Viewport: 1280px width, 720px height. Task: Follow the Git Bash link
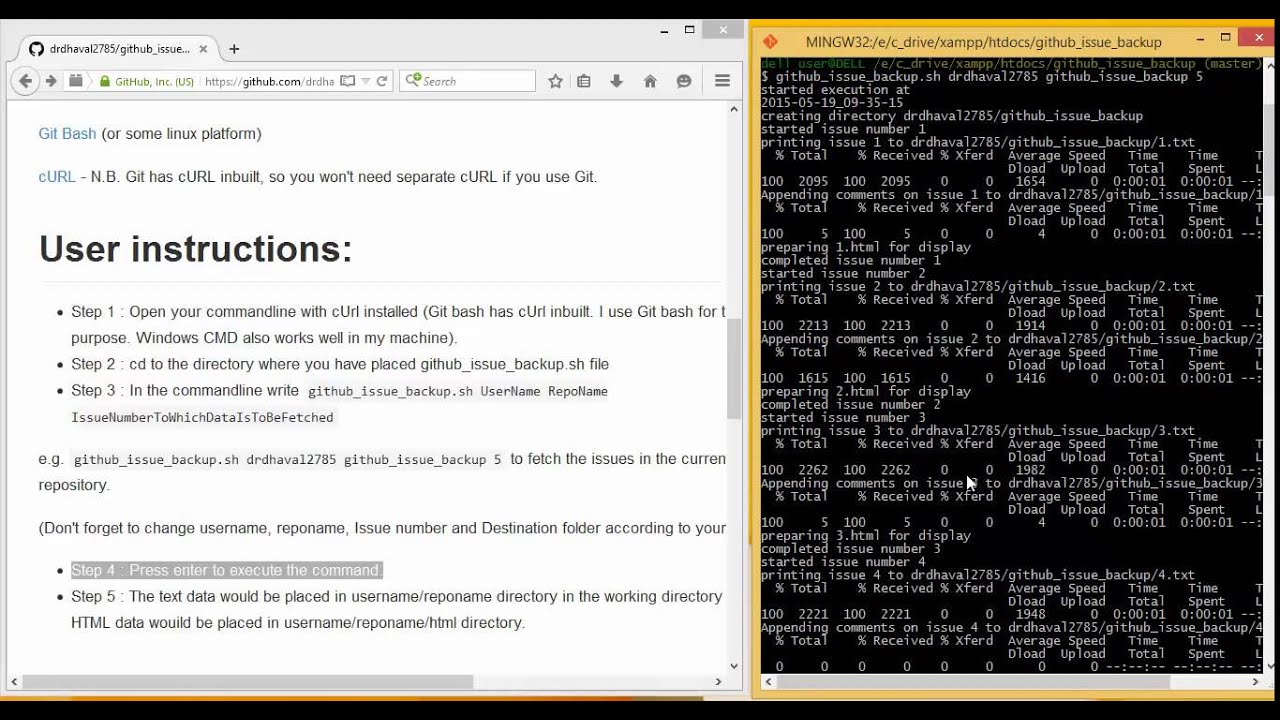pos(67,133)
